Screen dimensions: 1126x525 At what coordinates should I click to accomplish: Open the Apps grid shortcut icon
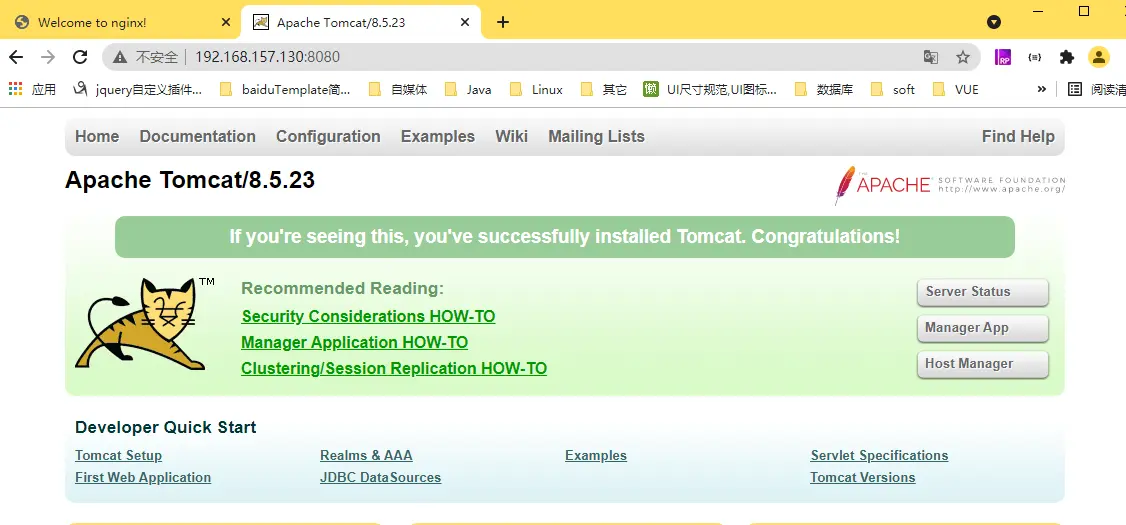(x=15, y=89)
